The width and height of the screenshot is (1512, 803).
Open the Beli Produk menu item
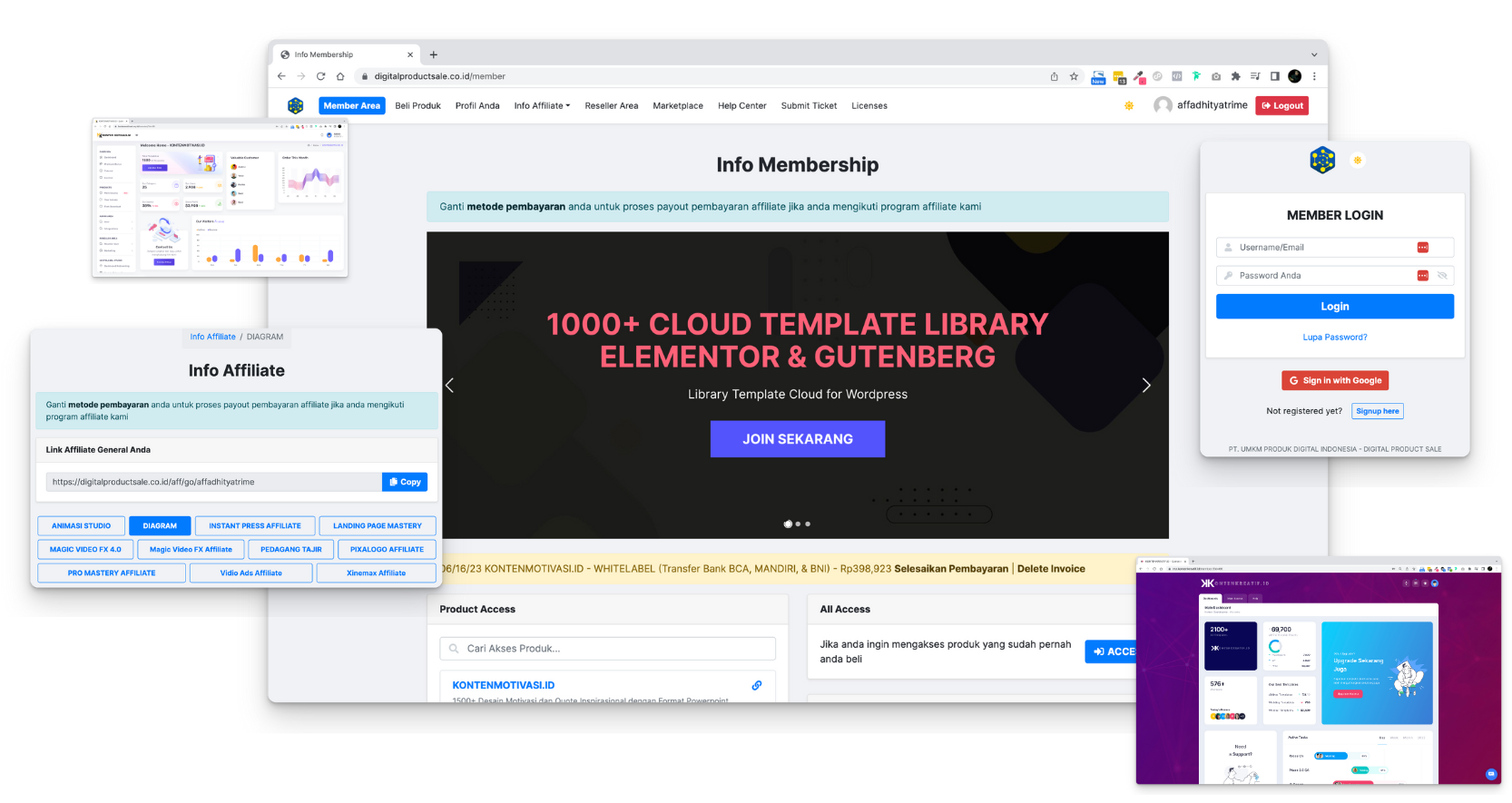(x=417, y=105)
